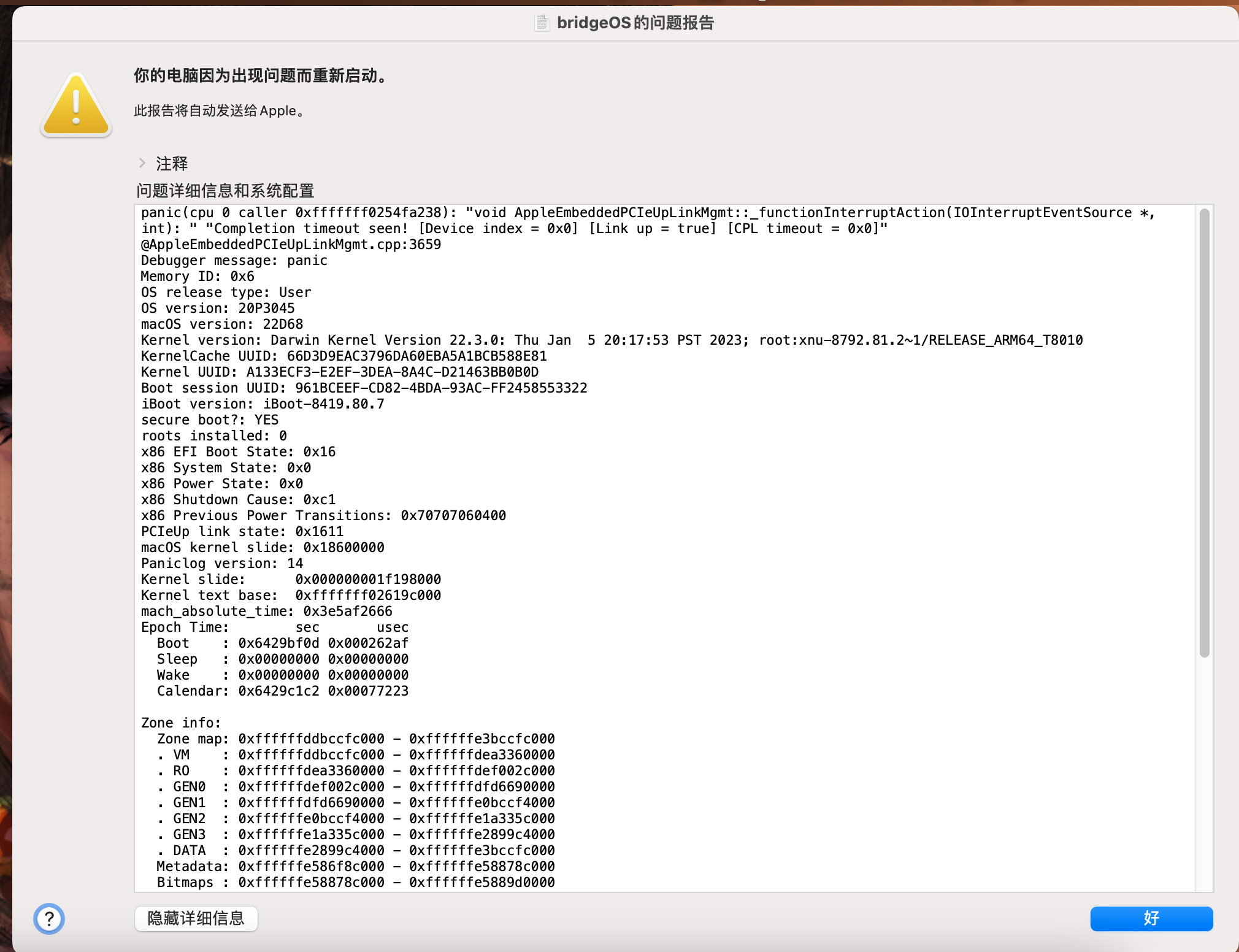Click the help question mark button
The width and height of the screenshot is (1239, 952).
tap(49, 918)
